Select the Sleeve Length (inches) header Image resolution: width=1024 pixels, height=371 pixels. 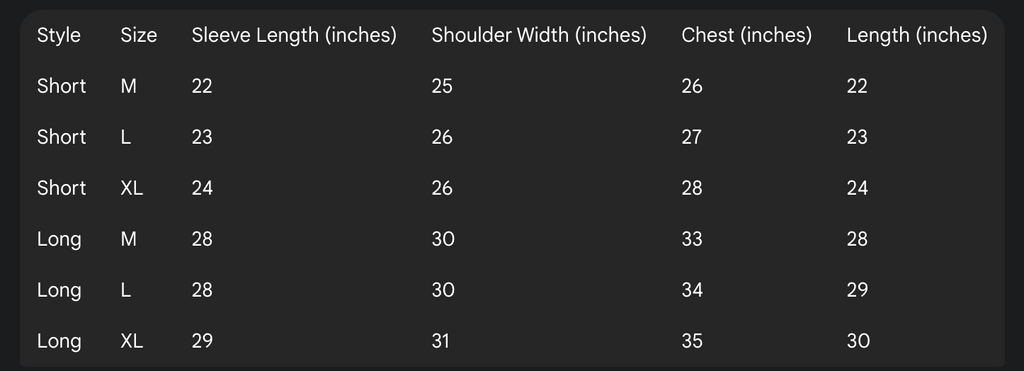294,35
